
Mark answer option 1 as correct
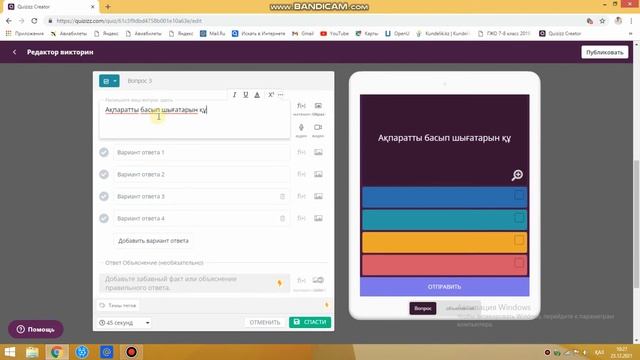[x=104, y=152]
